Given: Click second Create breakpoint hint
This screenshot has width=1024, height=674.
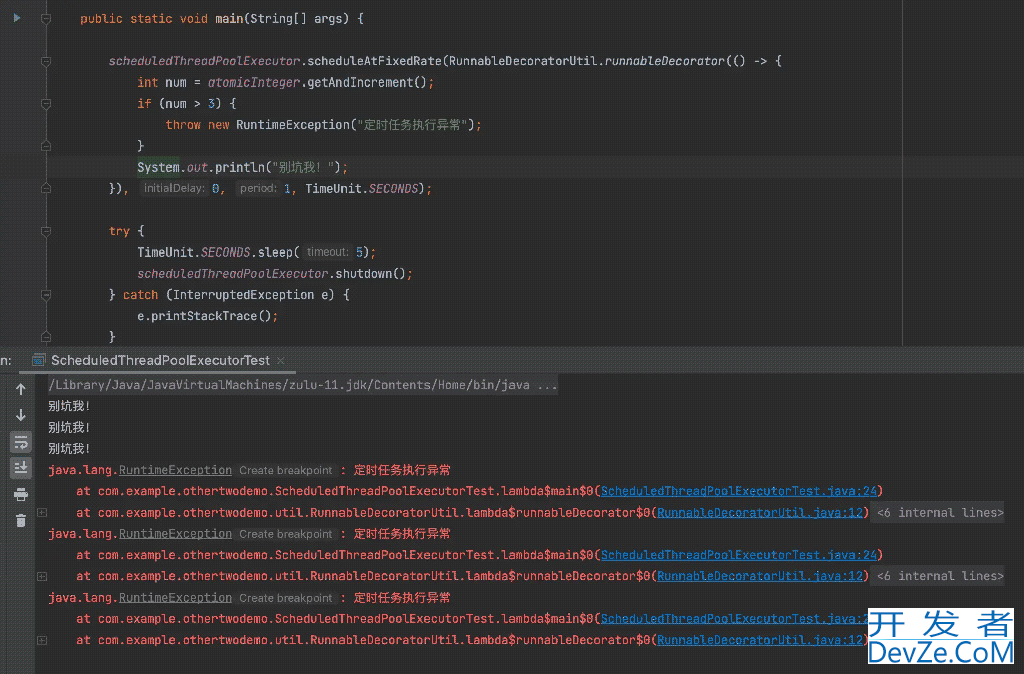Looking at the screenshot, I should (x=285, y=534).
